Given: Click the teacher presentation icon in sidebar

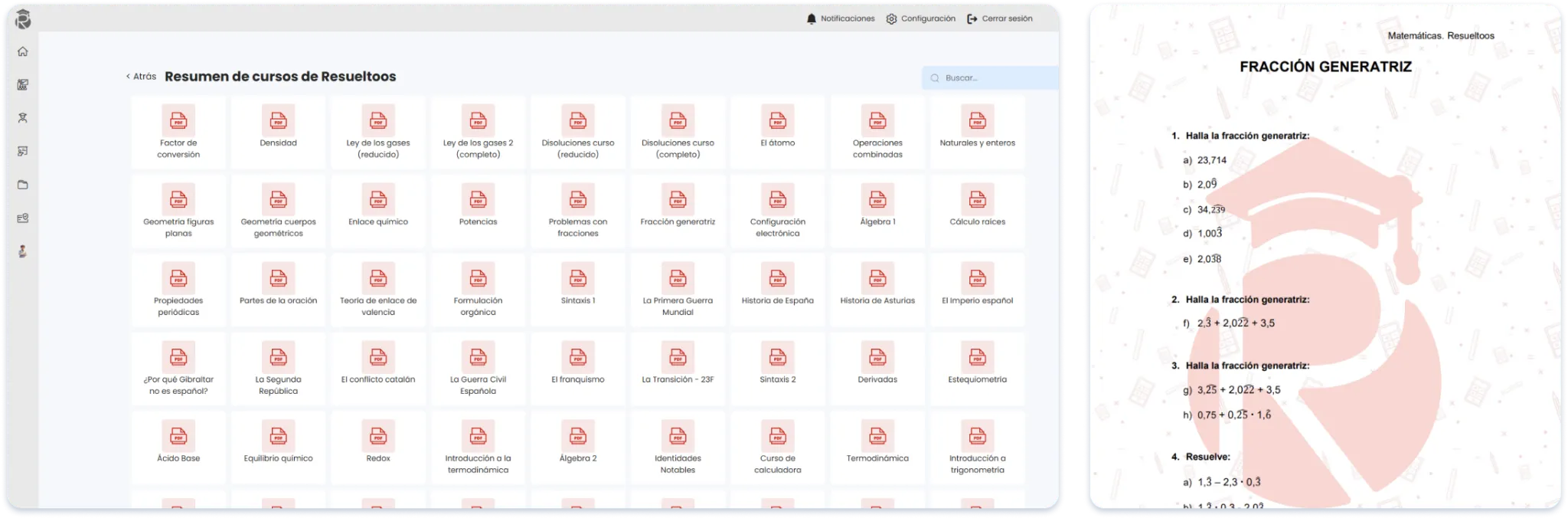Looking at the screenshot, I should (x=23, y=152).
